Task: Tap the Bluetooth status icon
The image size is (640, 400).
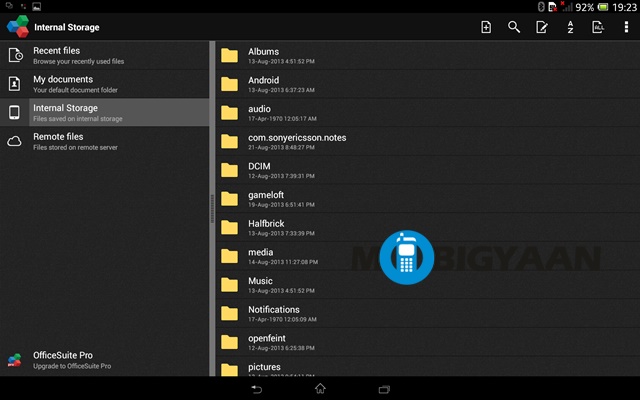Action: click(x=541, y=7)
